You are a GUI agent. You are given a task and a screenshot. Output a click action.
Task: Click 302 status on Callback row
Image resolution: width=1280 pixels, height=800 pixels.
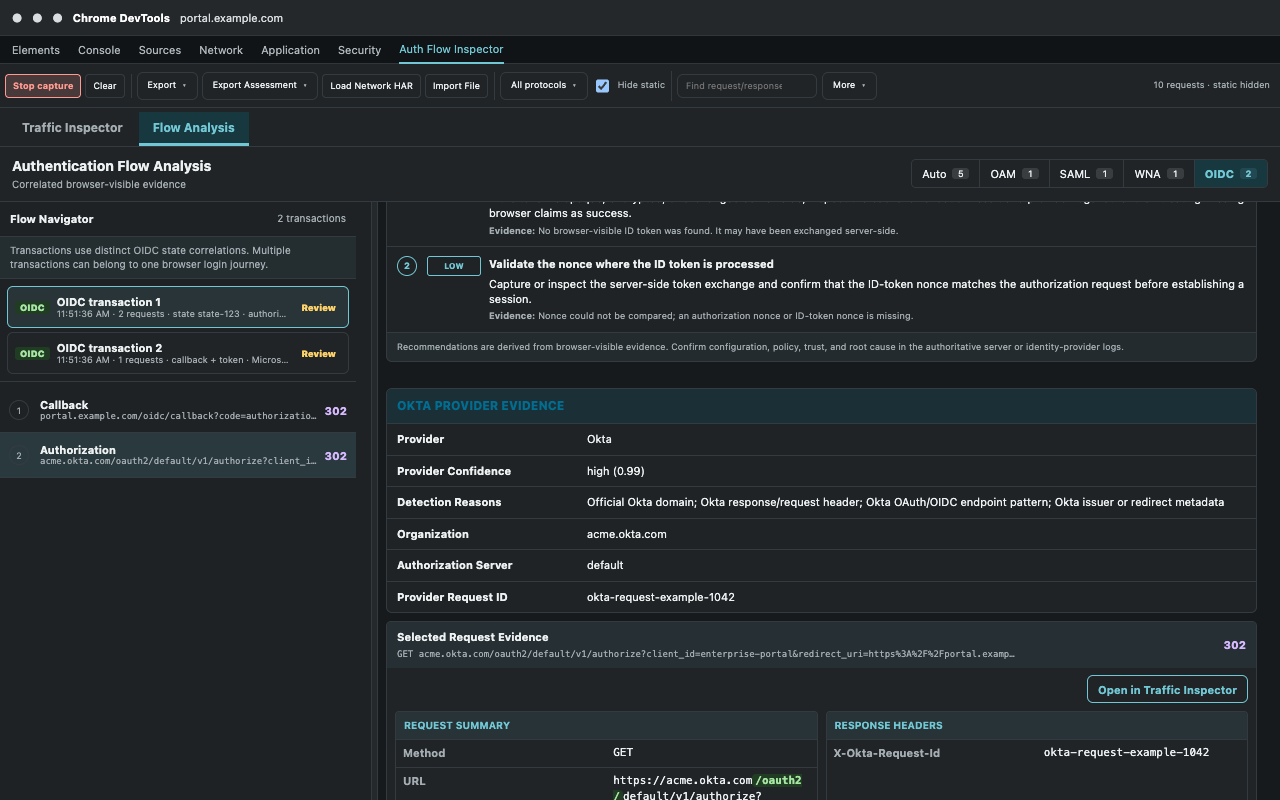coord(336,411)
